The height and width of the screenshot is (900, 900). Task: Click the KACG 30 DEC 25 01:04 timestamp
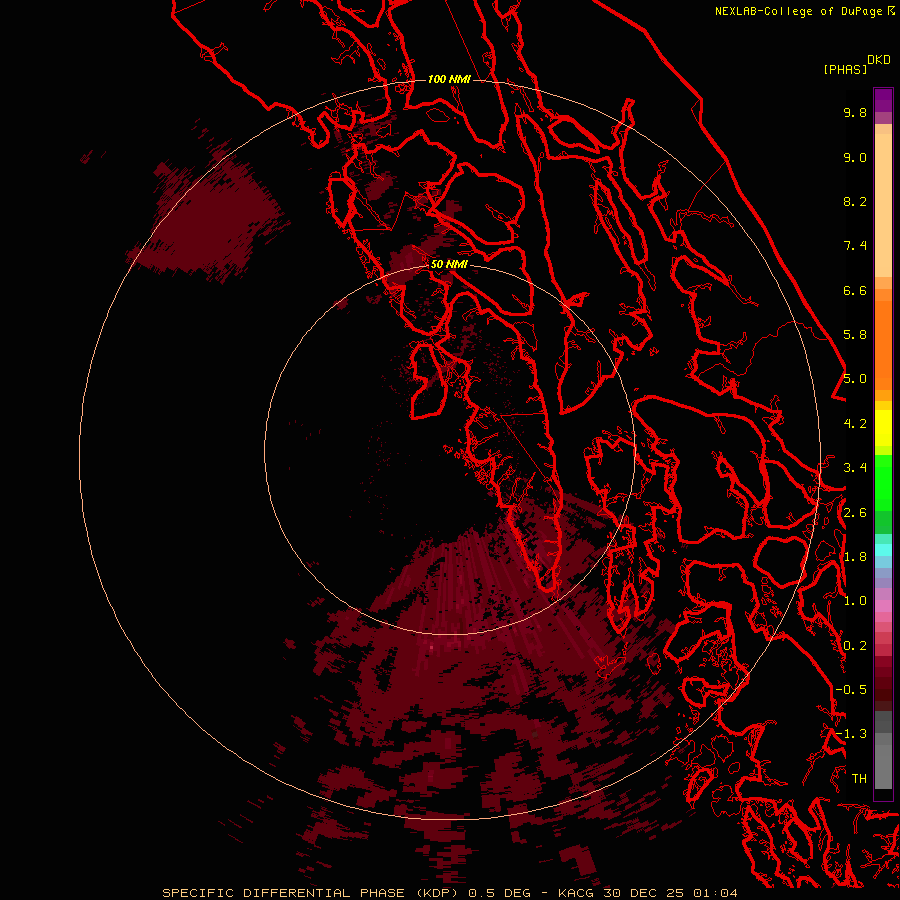pyautogui.click(x=647, y=893)
